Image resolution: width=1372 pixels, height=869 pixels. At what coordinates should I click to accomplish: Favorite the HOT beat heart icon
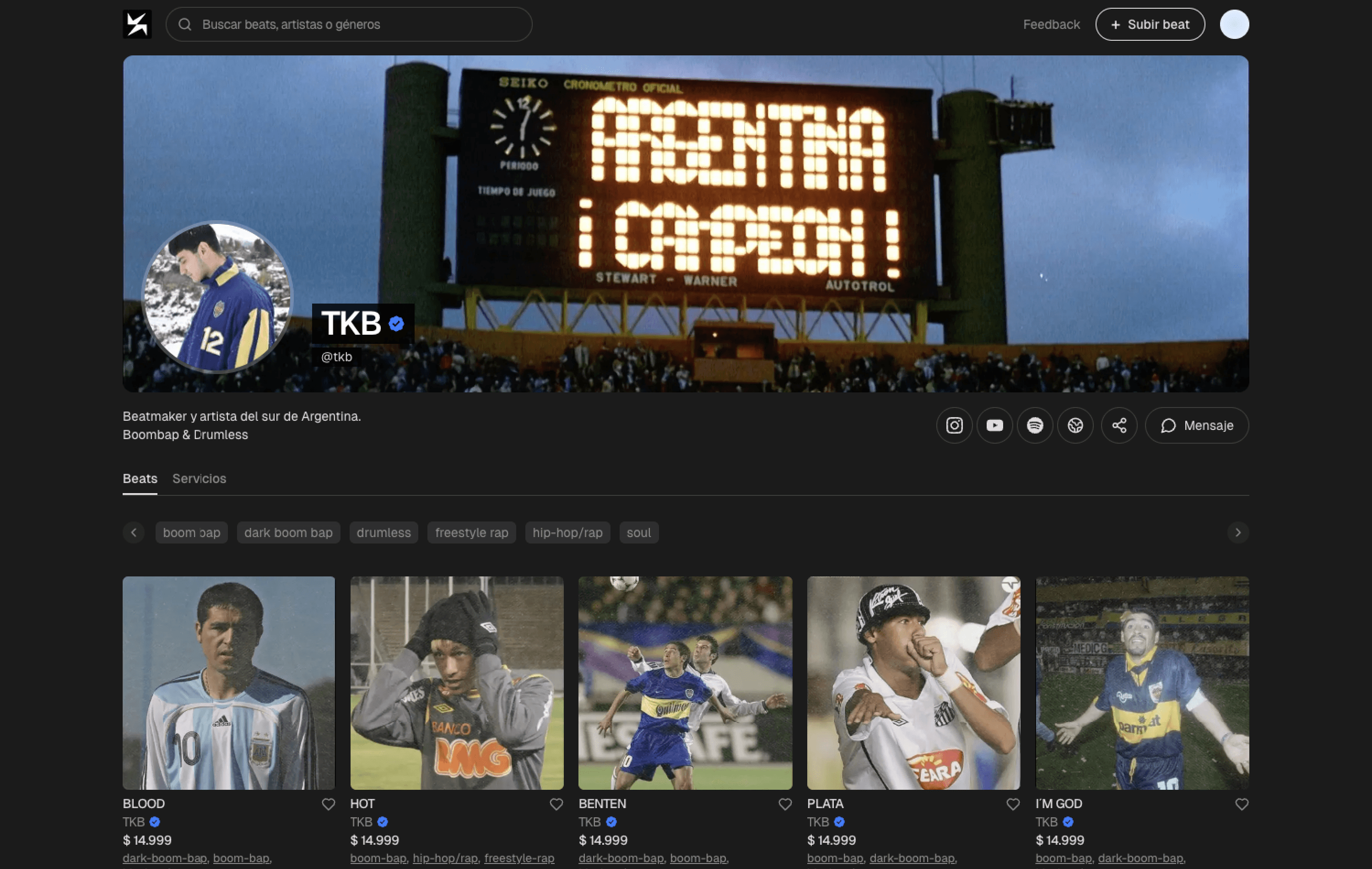coord(556,804)
